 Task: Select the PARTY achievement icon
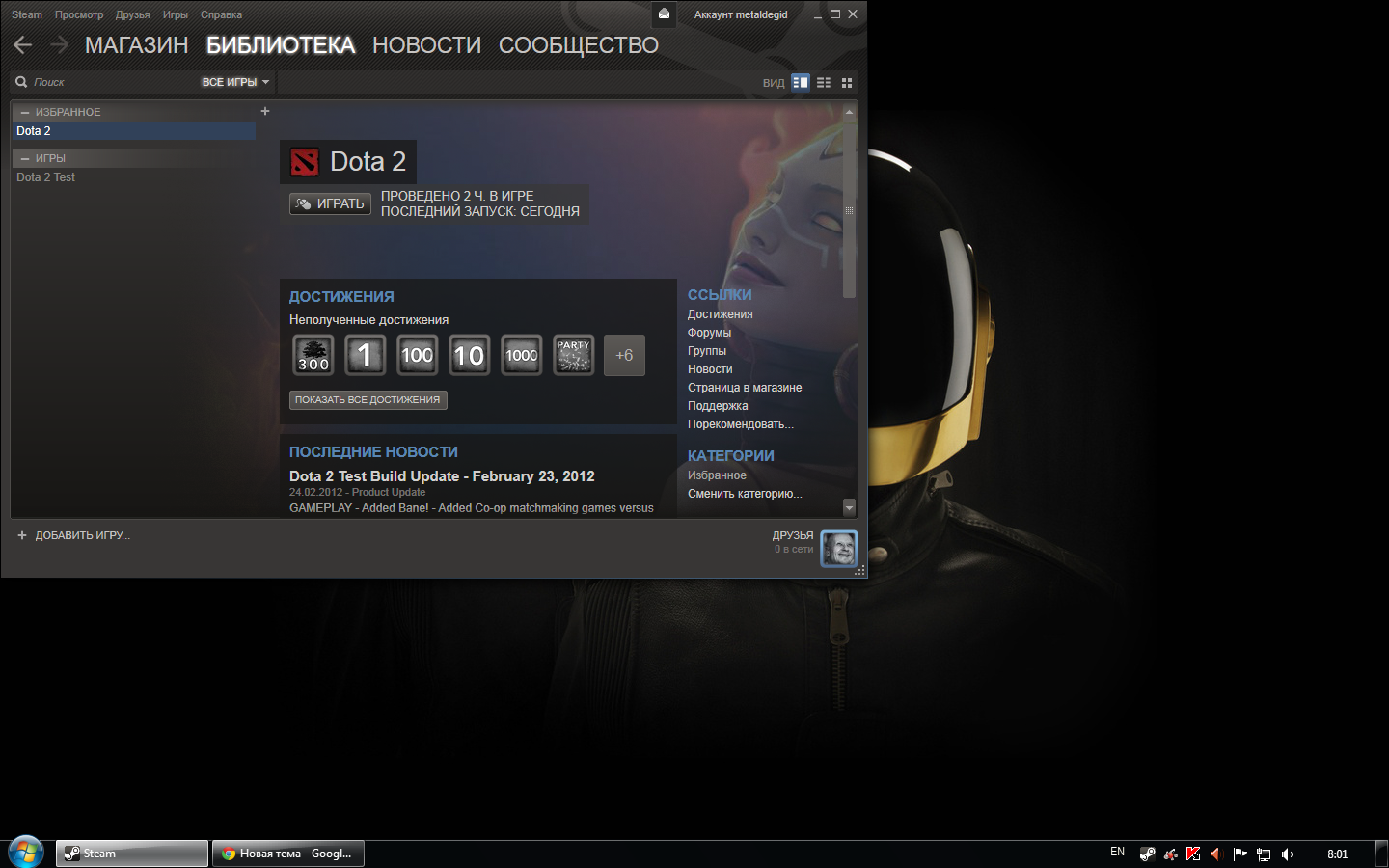[574, 355]
